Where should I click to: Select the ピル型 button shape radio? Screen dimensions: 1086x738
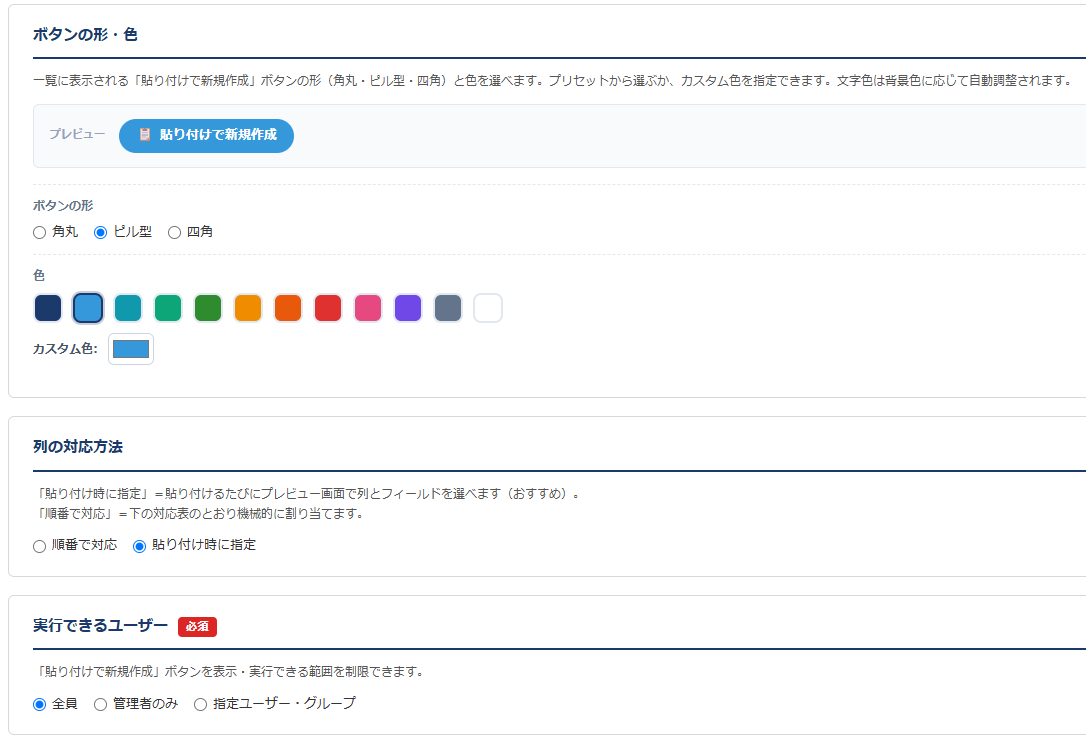(100, 233)
